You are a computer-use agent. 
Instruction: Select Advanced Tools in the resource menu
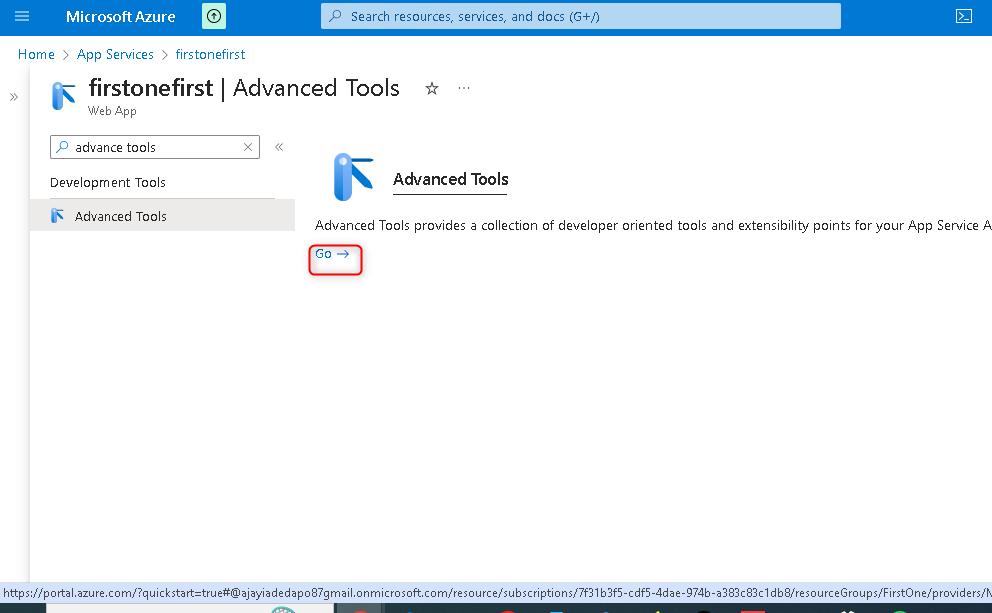(162, 216)
